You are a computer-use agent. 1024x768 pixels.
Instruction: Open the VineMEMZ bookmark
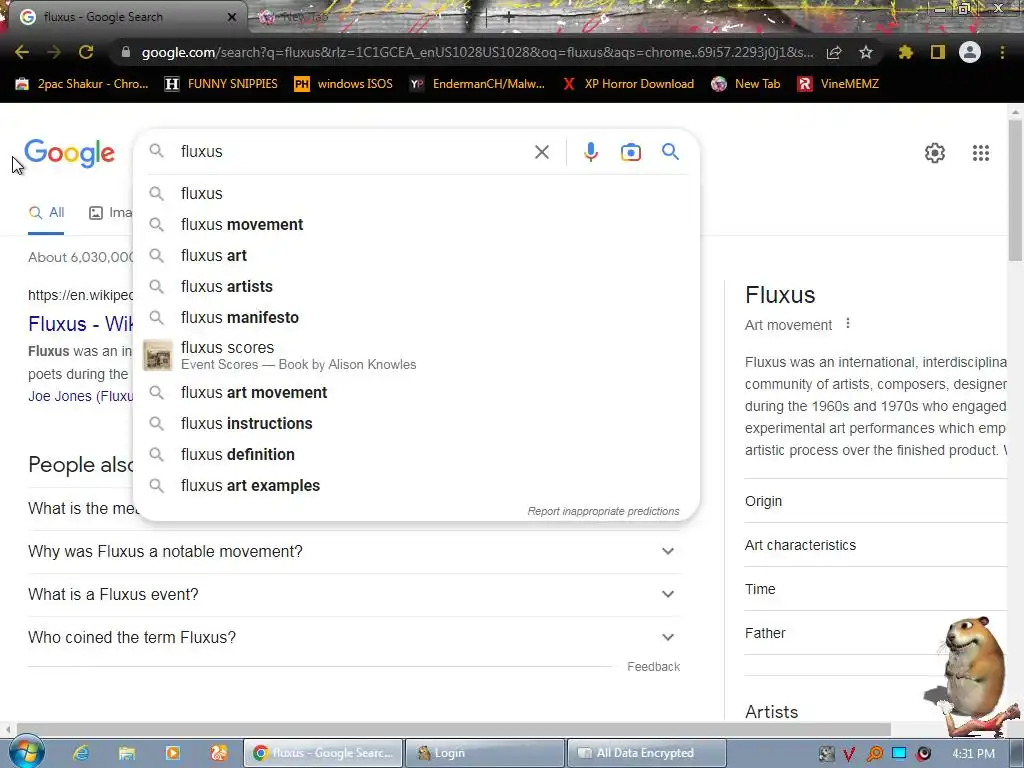839,84
